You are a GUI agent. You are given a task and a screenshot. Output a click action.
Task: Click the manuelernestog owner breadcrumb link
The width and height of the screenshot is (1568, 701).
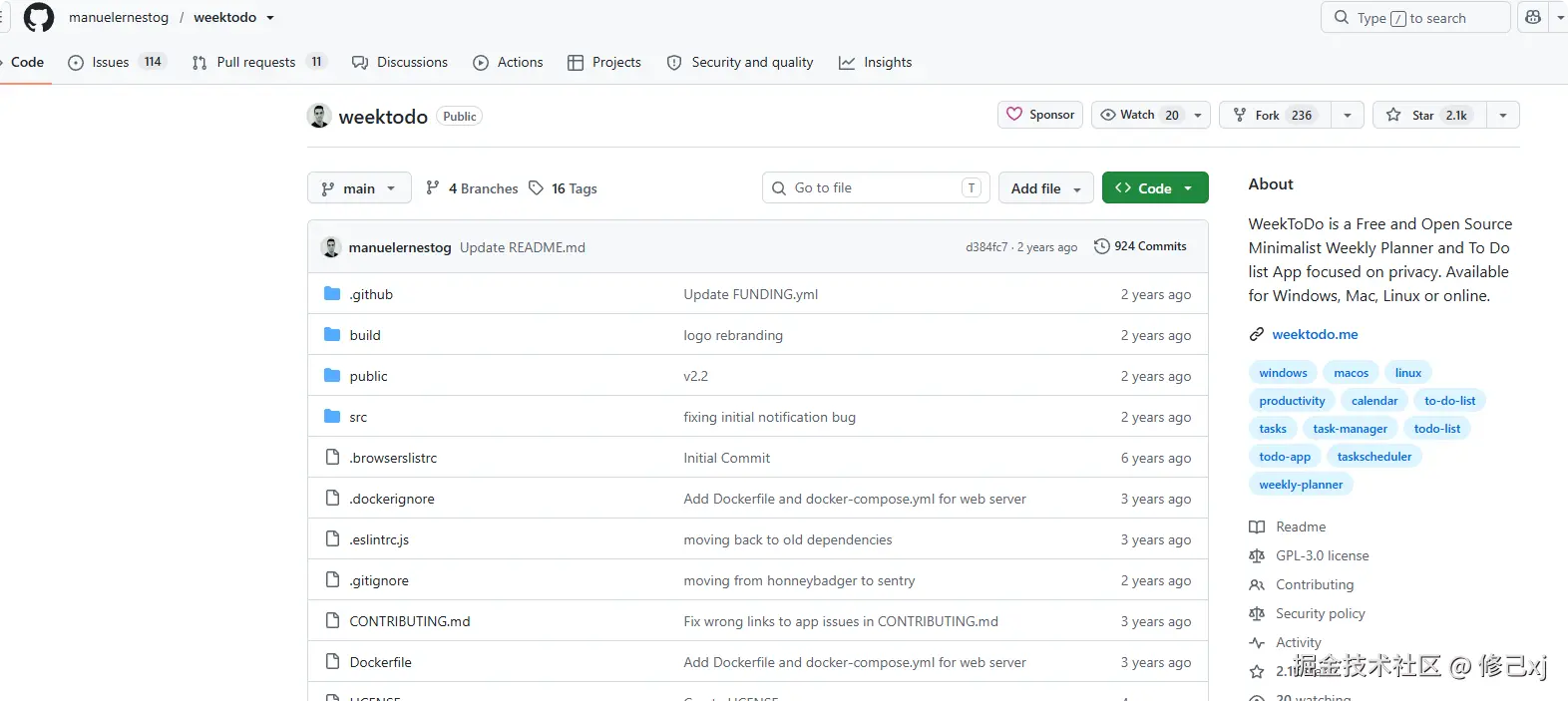(119, 17)
